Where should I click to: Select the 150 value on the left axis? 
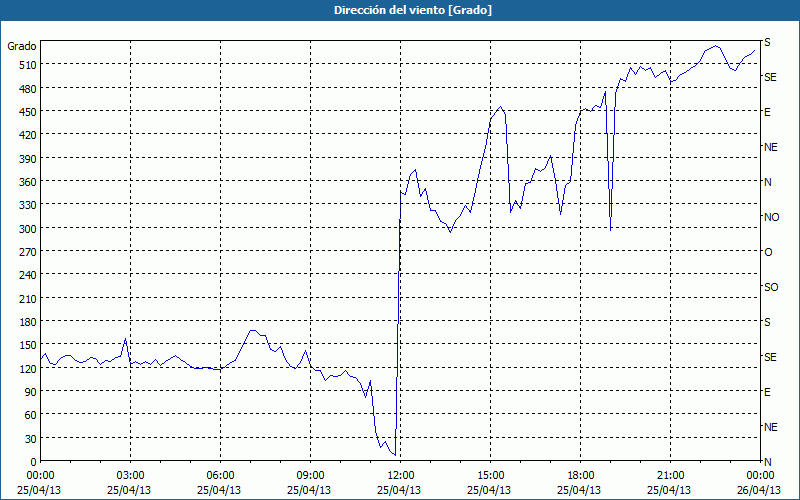tap(29, 345)
